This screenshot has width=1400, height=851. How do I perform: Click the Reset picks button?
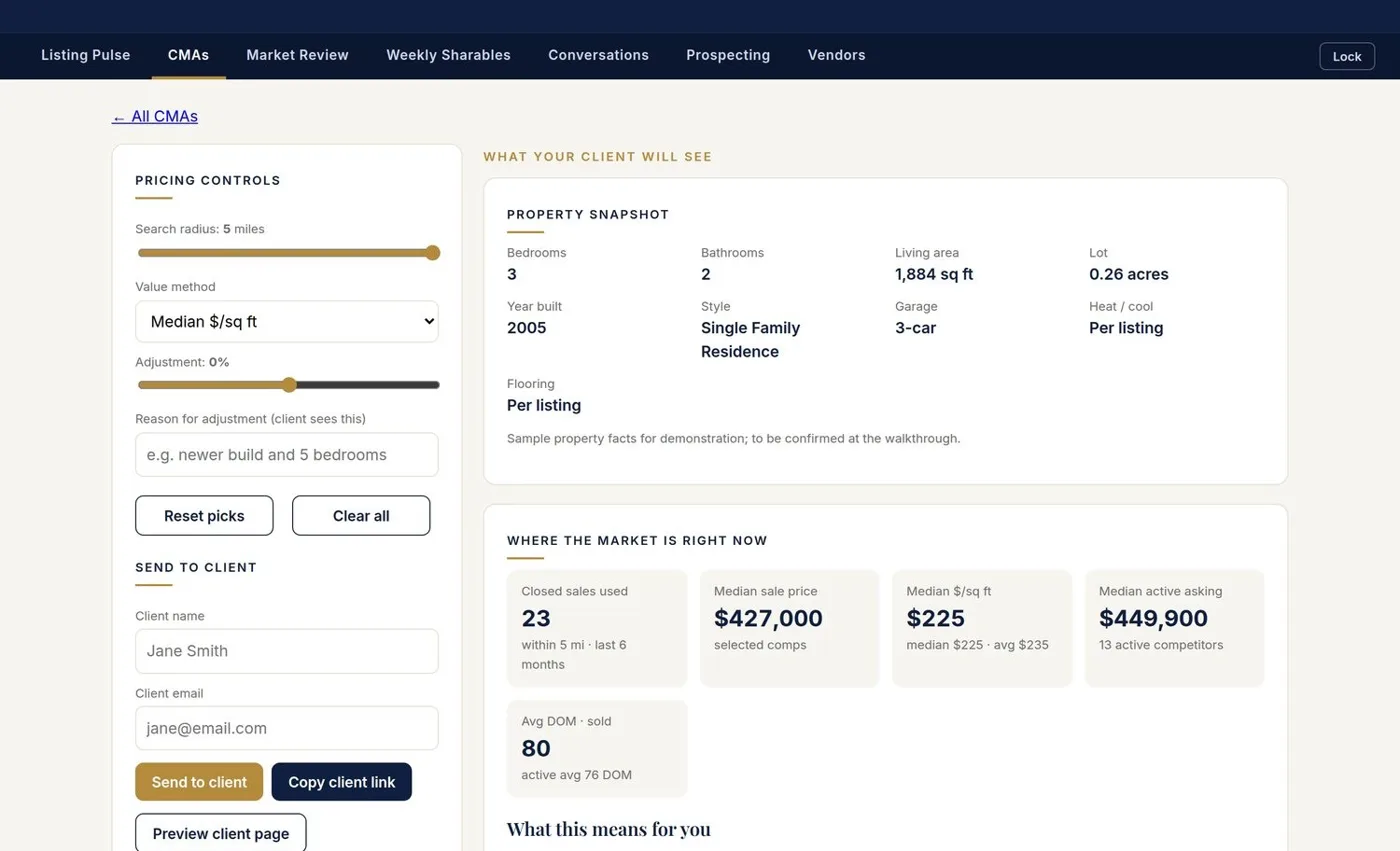point(204,516)
